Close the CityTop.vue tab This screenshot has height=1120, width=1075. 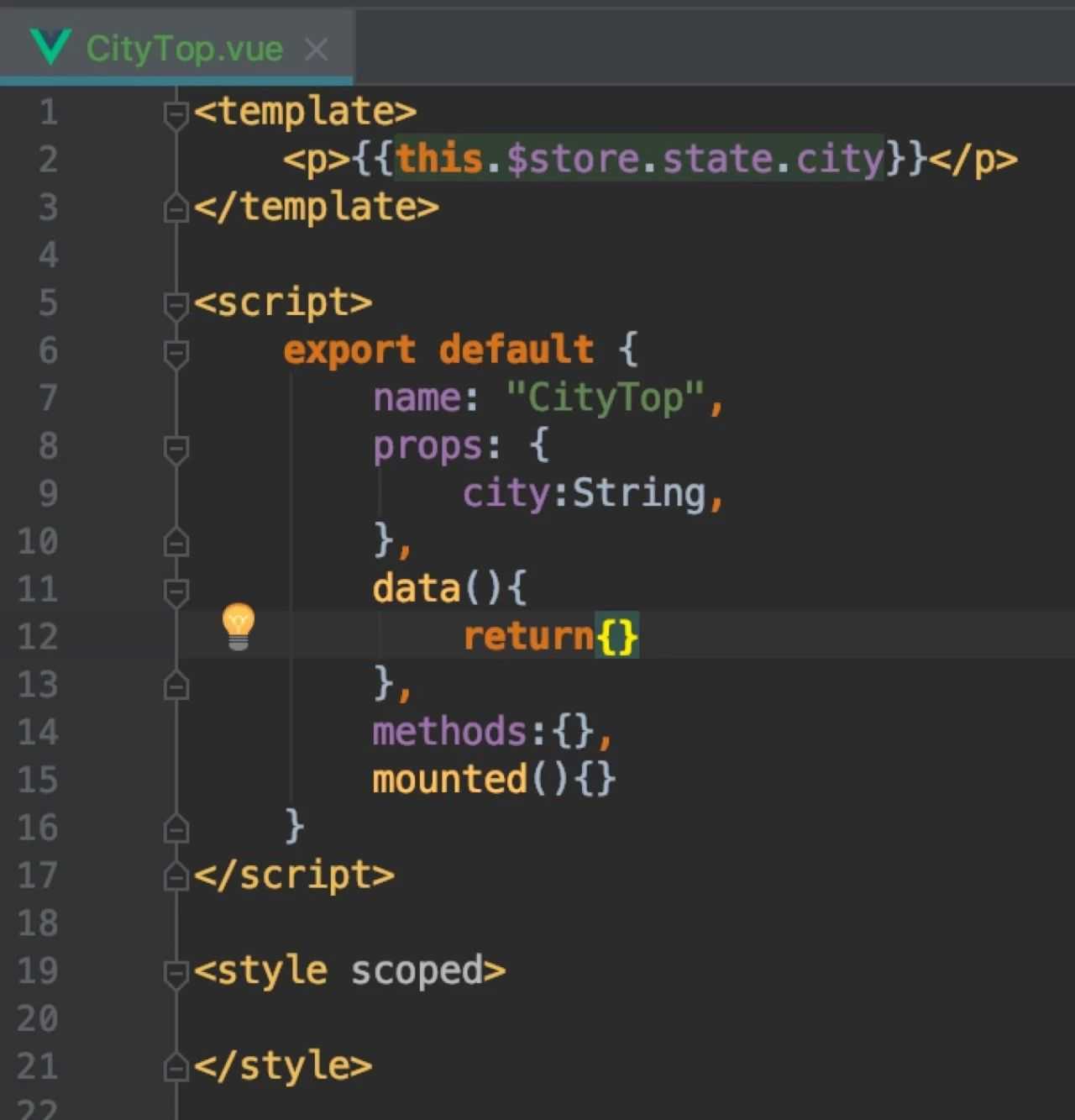(317, 50)
